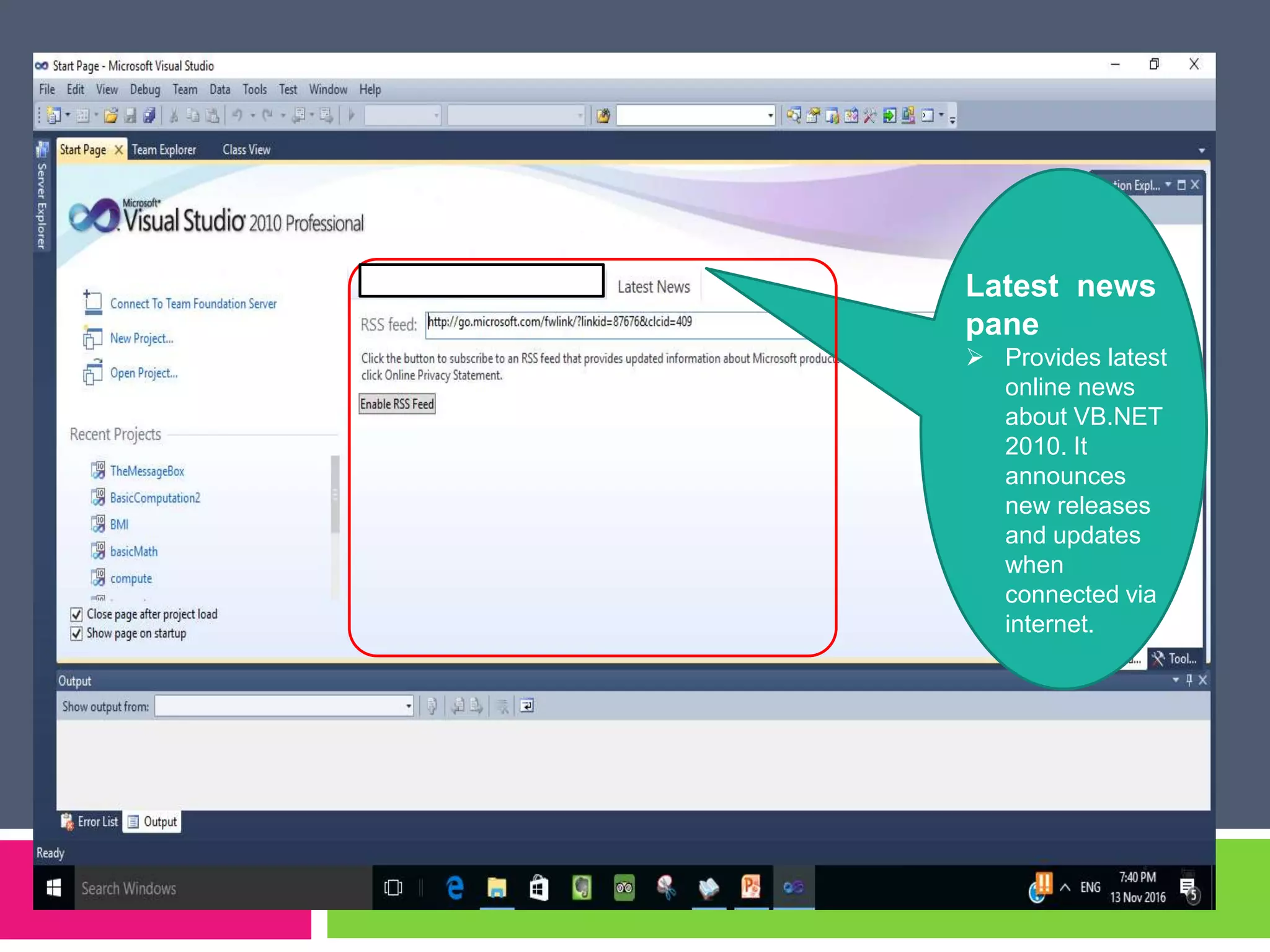Viewport: 1270px width, 952px height.
Task: Open the Find combo box dropdown arrow
Action: click(770, 115)
